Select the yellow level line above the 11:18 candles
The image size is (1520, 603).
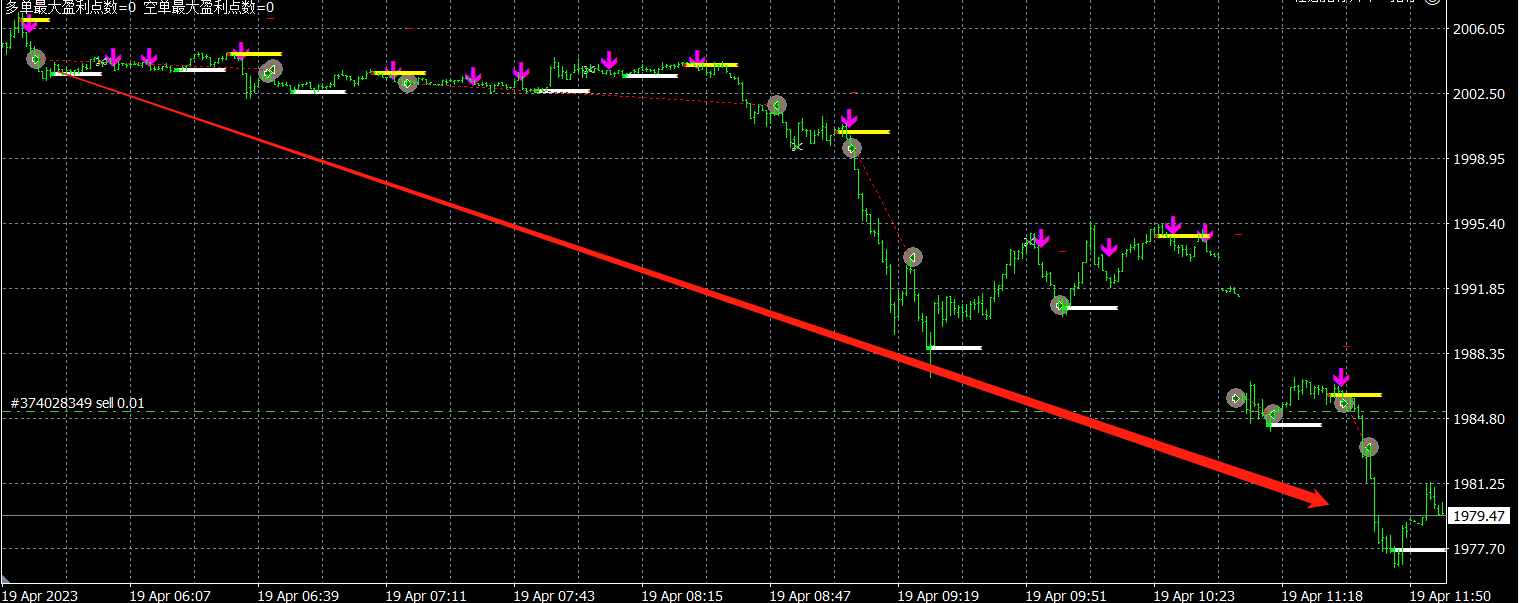(1356, 395)
